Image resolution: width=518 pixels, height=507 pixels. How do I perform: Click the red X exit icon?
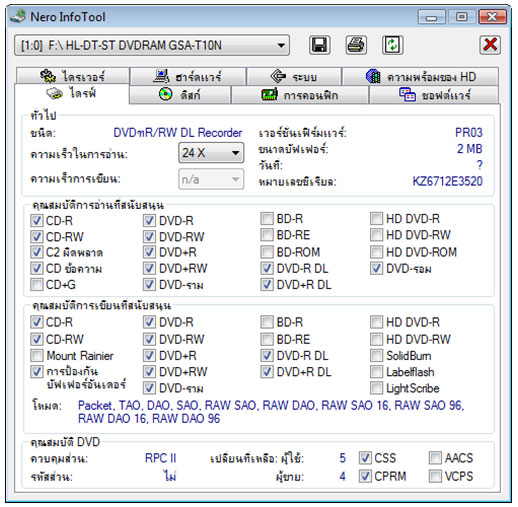(490, 45)
